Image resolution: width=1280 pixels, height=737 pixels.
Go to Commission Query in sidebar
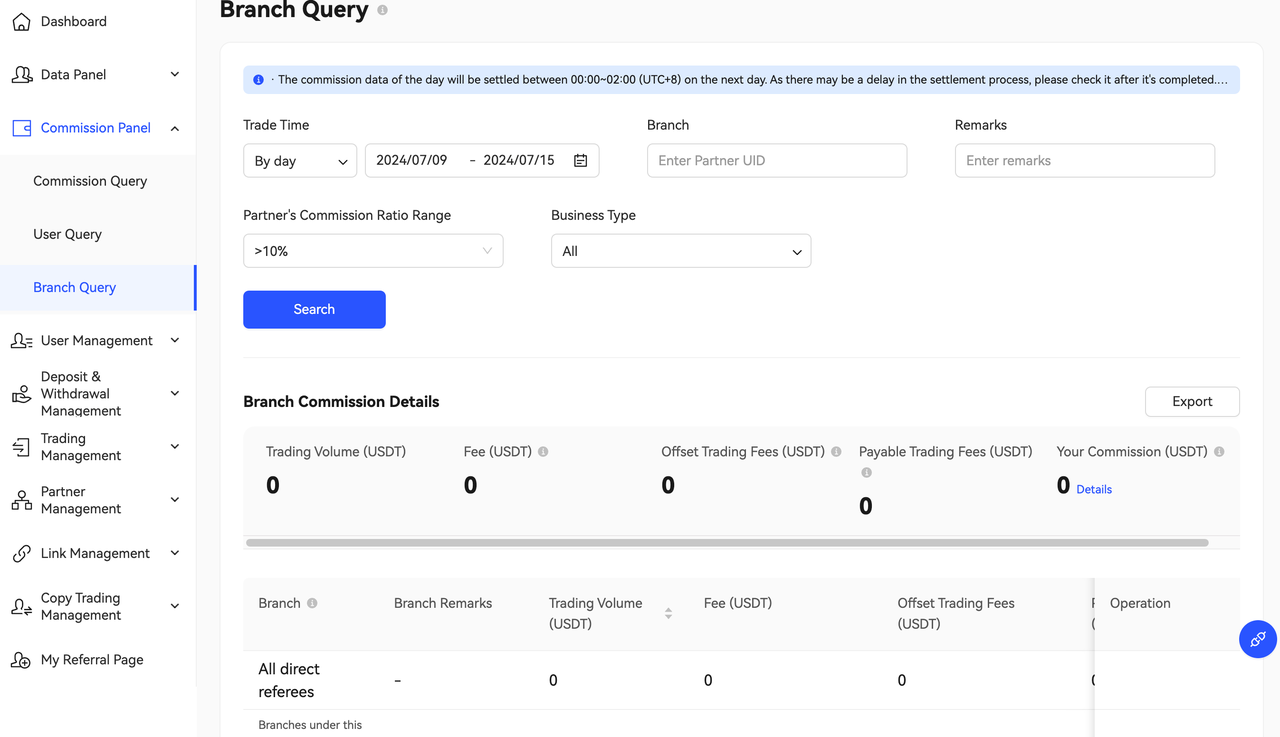tap(90, 181)
